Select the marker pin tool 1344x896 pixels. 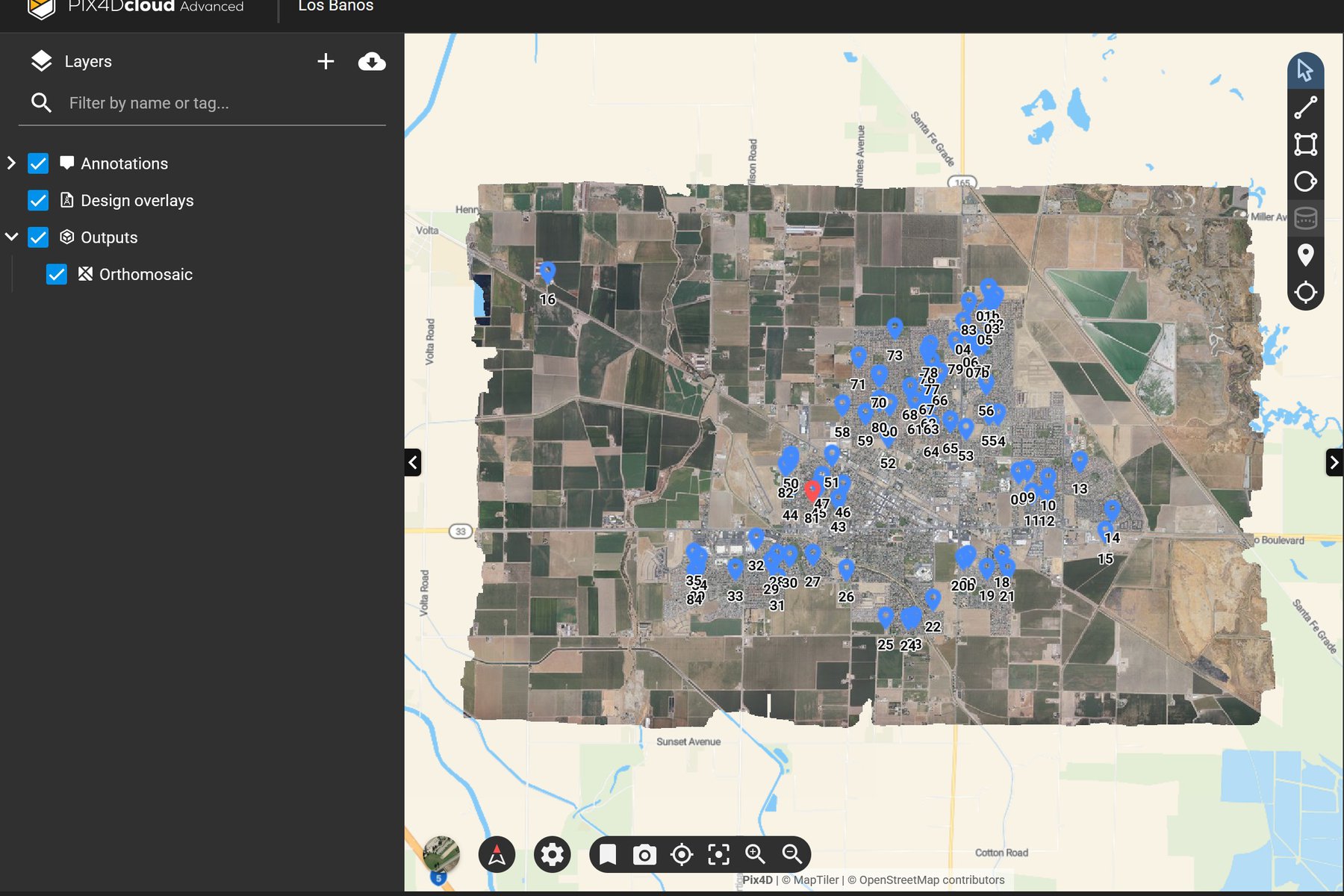coord(1305,255)
